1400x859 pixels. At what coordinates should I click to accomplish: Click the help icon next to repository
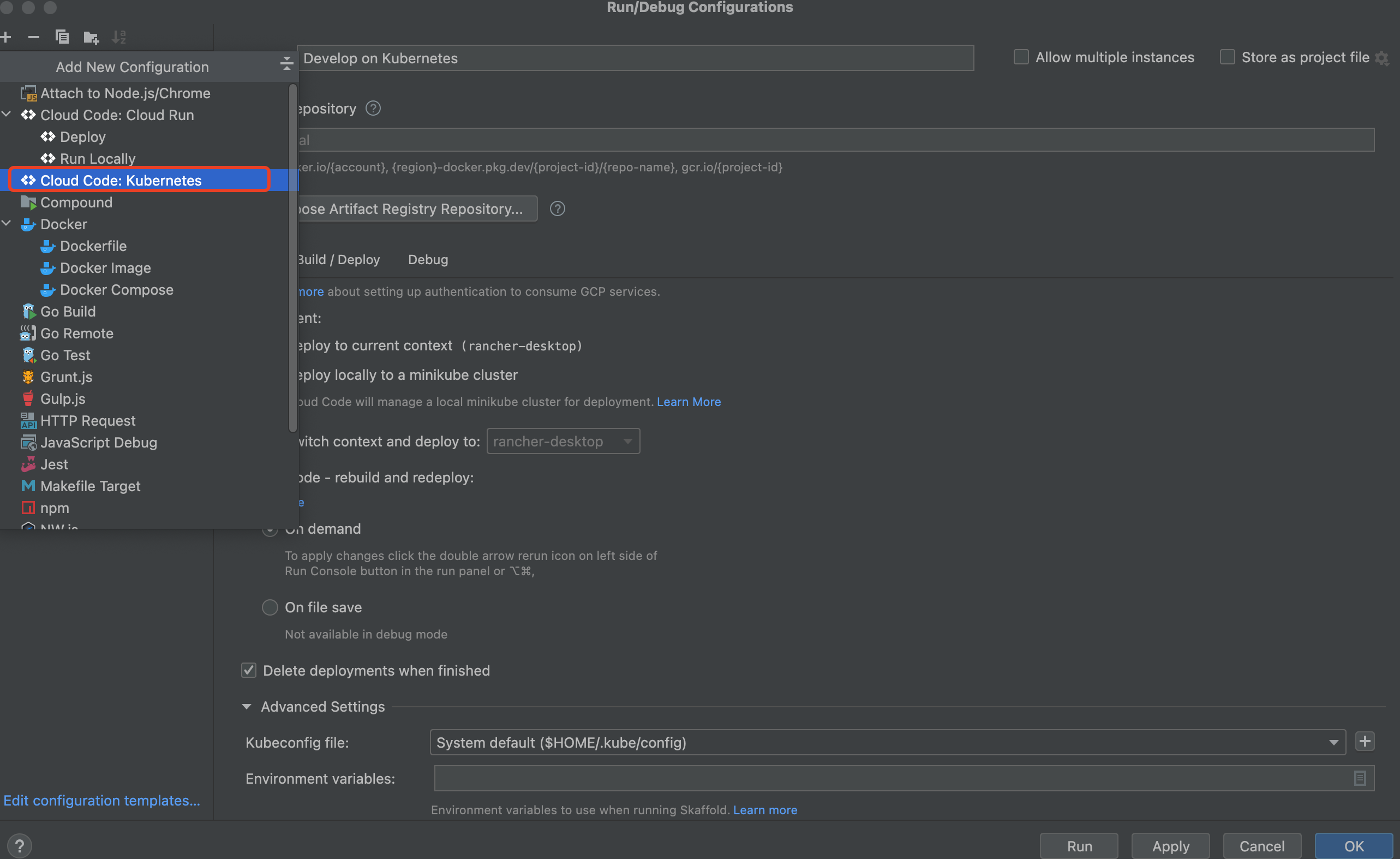[373, 108]
